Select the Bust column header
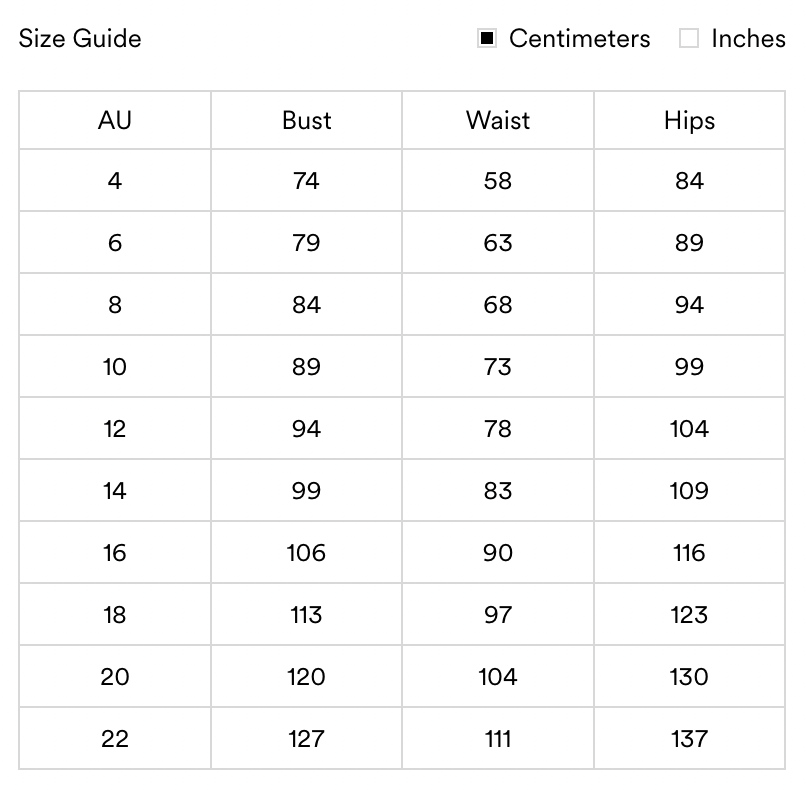 click(x=306, y=121)
